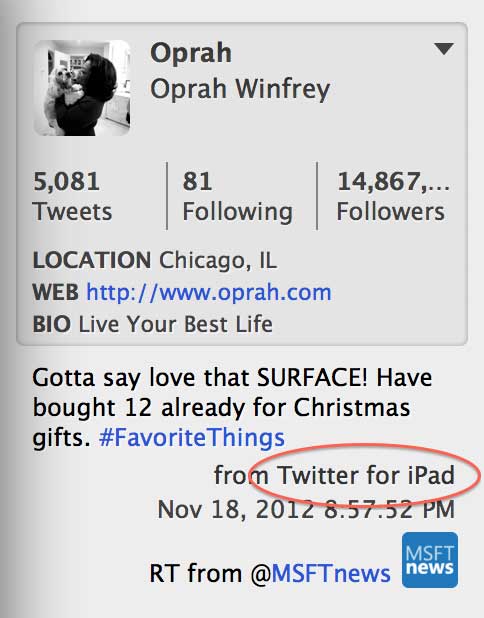The width and height of the screenshot is (484, 618).
Task: Click the Surface tweet text body
Action: [x=232, y=408]
